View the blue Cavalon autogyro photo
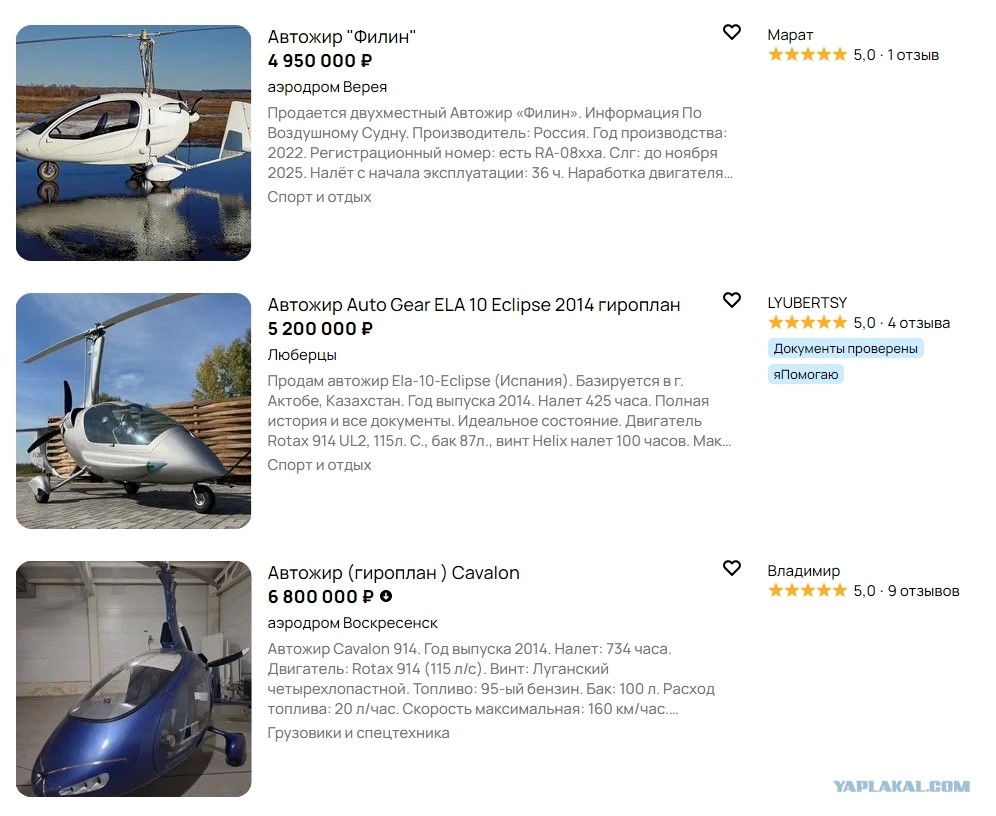Screen dimensions: 996x816 tap(133, 679)
